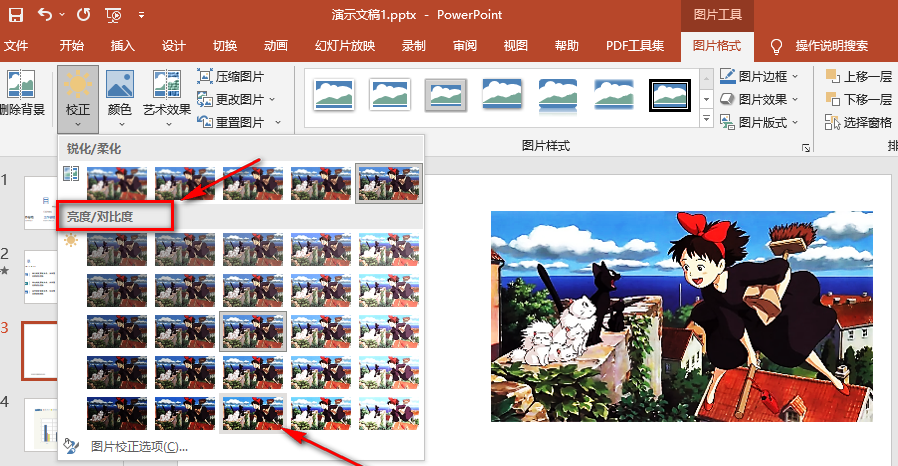The image size is (898, 466).
Task: Toggle the 校正 corrections dropdown button
Action: 78,99
